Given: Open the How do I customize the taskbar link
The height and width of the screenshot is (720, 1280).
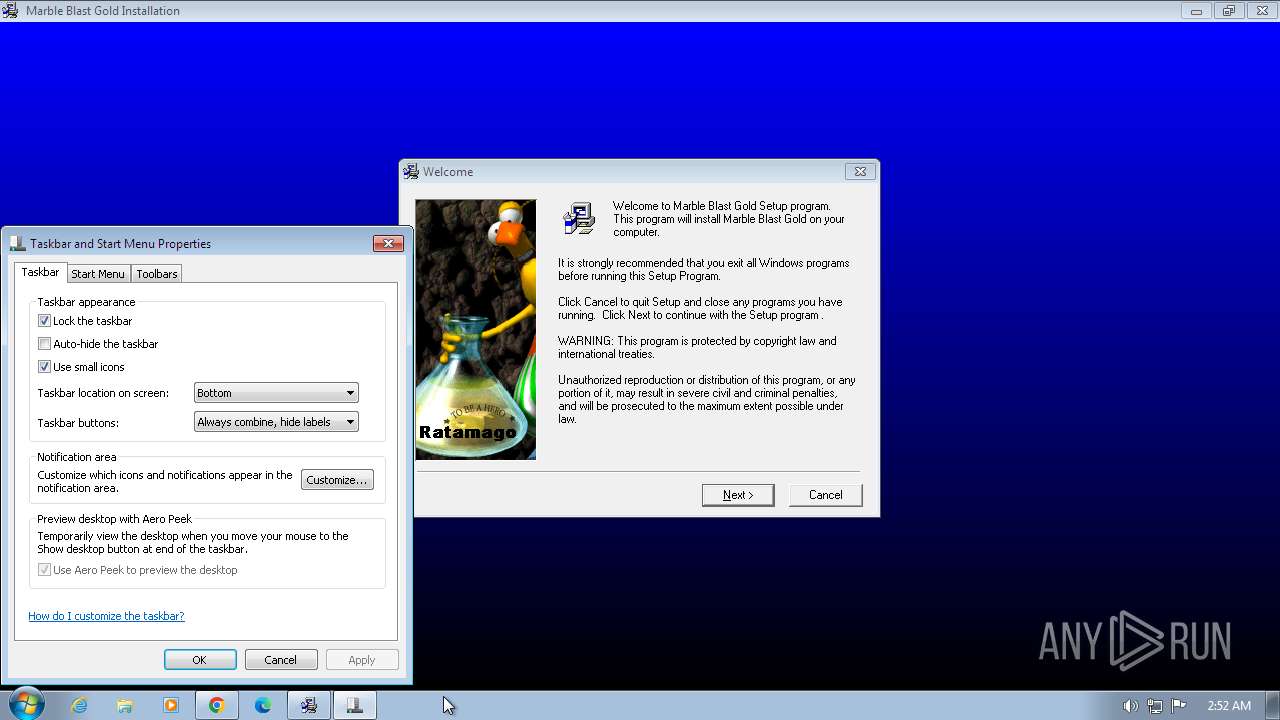Looking at the screenshot, I should tap(106, 616).
